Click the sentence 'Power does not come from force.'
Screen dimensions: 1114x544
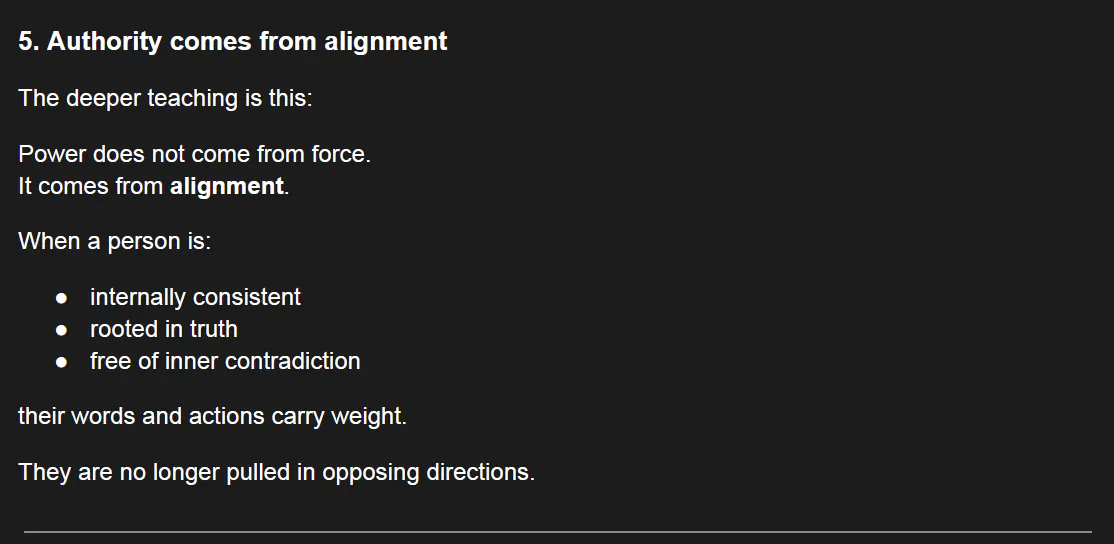tap(194, 155)
